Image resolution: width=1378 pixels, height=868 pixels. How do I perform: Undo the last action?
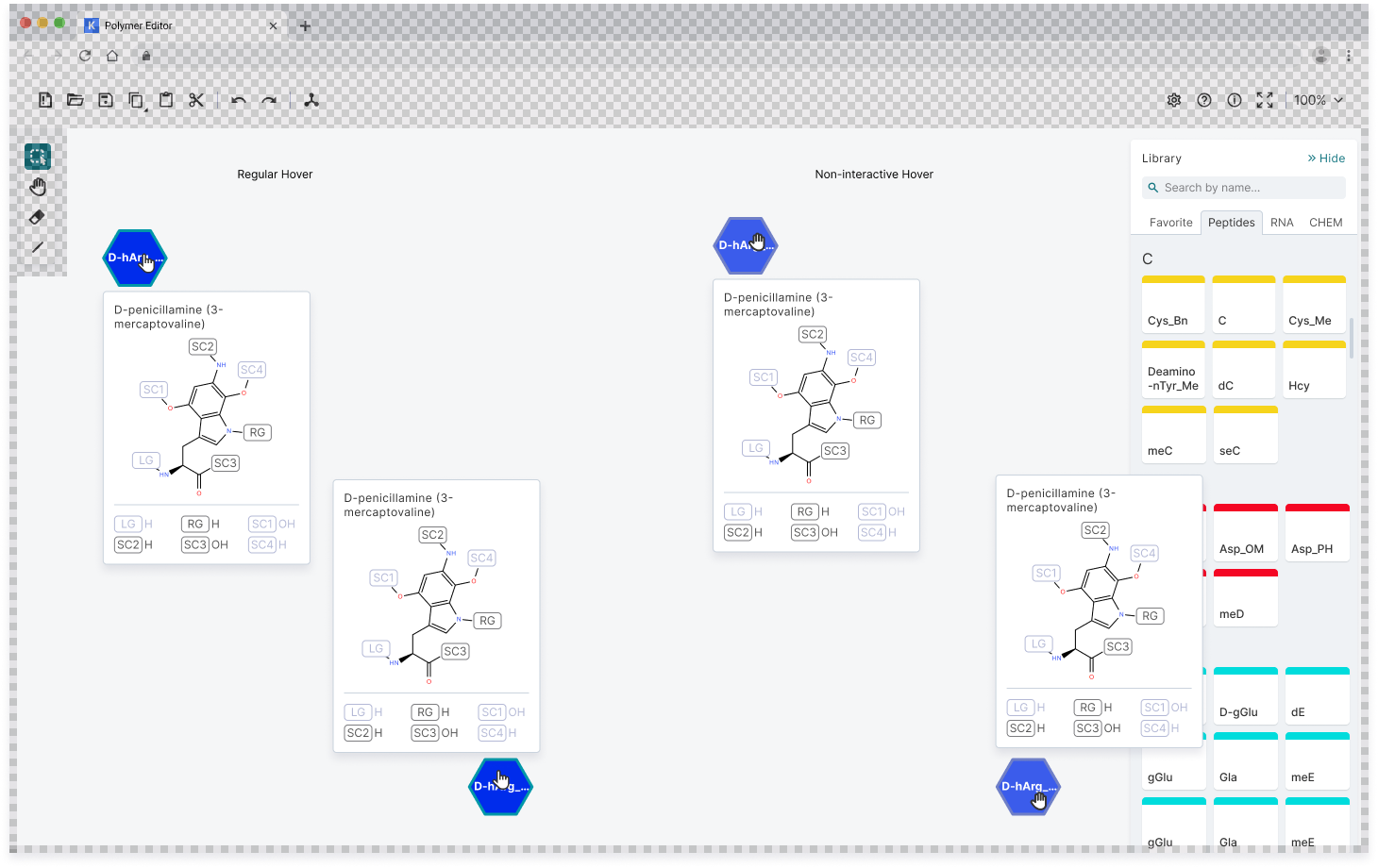point(239,100)
